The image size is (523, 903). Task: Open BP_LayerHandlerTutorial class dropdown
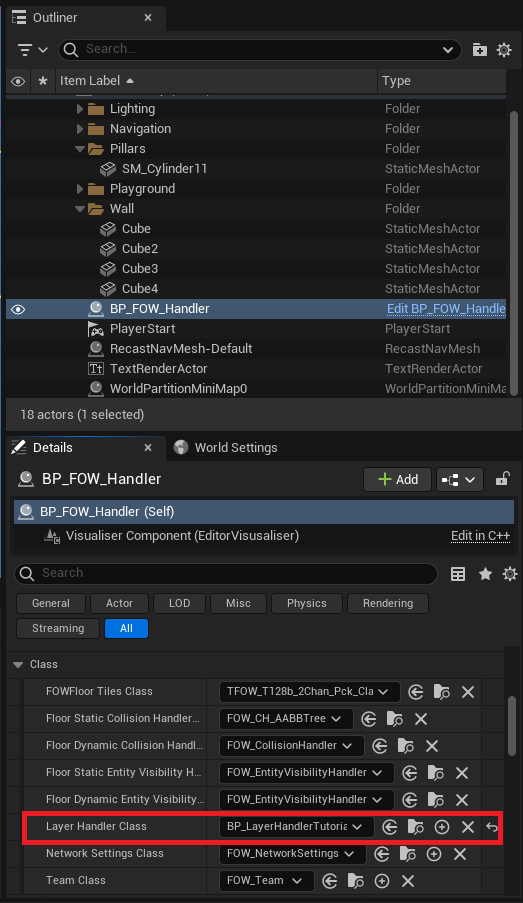click(296, 827)
